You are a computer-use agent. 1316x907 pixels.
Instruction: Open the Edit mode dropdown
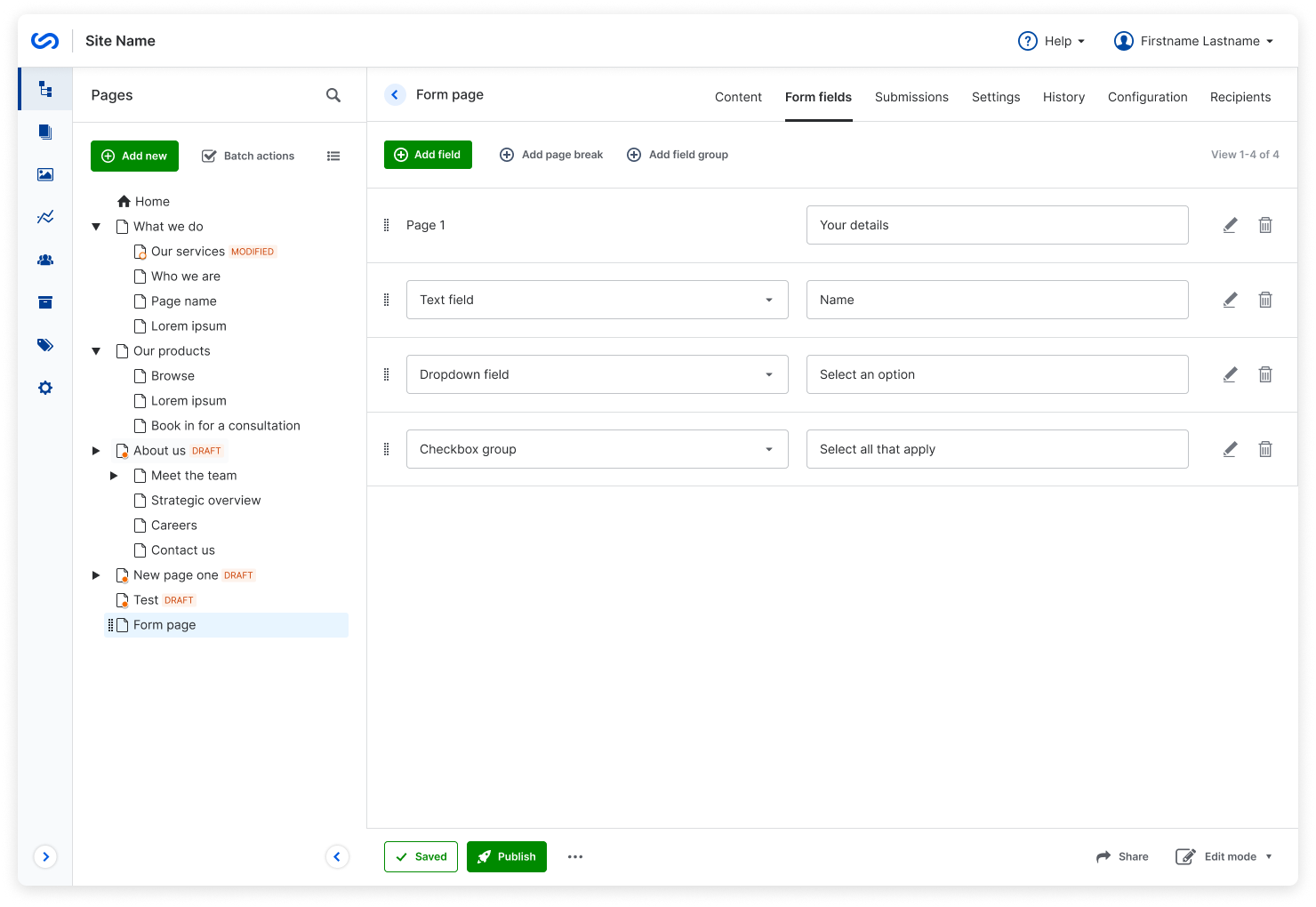(1224, 856)
